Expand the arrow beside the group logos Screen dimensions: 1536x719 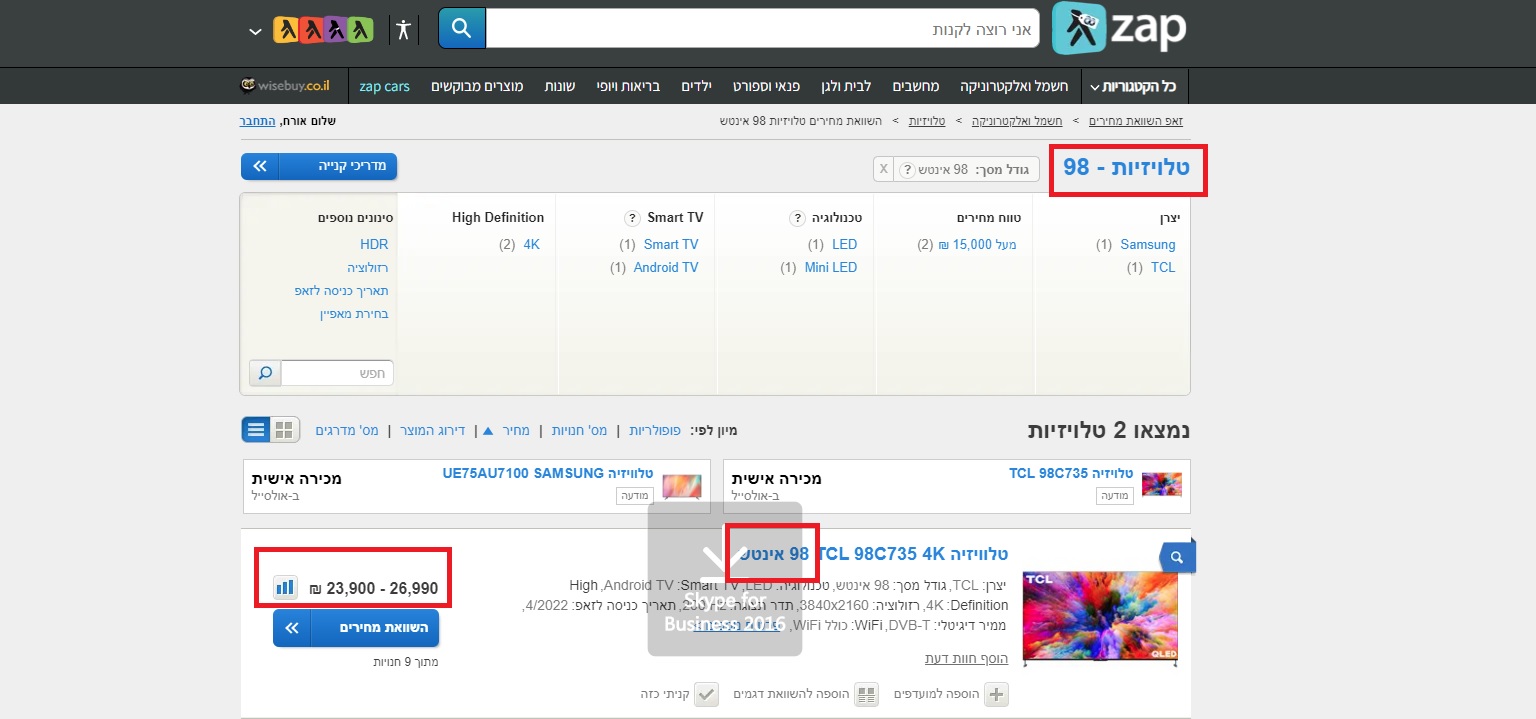255,30
